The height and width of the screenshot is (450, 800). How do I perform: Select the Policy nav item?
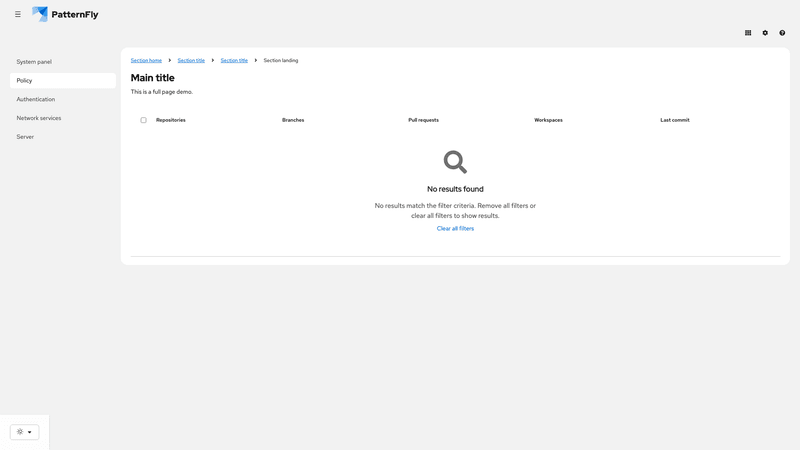[63, 81]
